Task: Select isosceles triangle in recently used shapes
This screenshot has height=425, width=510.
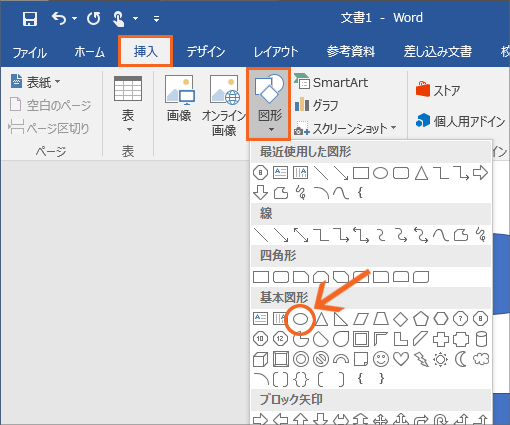Action: (421, 173)
